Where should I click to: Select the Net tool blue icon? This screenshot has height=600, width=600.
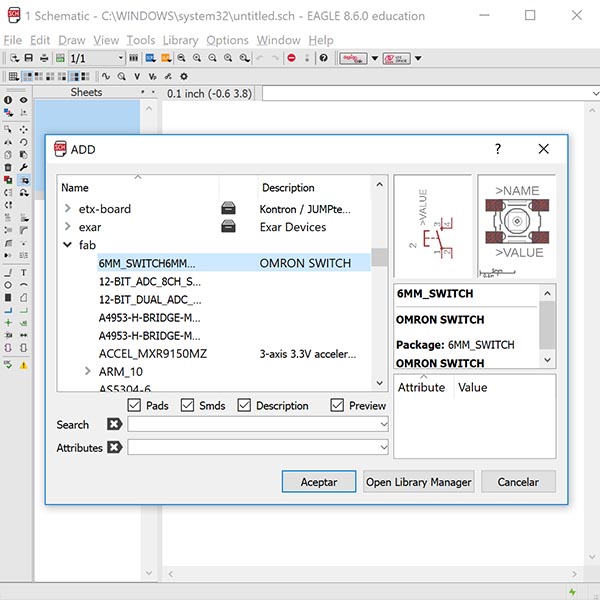(8, 310)
